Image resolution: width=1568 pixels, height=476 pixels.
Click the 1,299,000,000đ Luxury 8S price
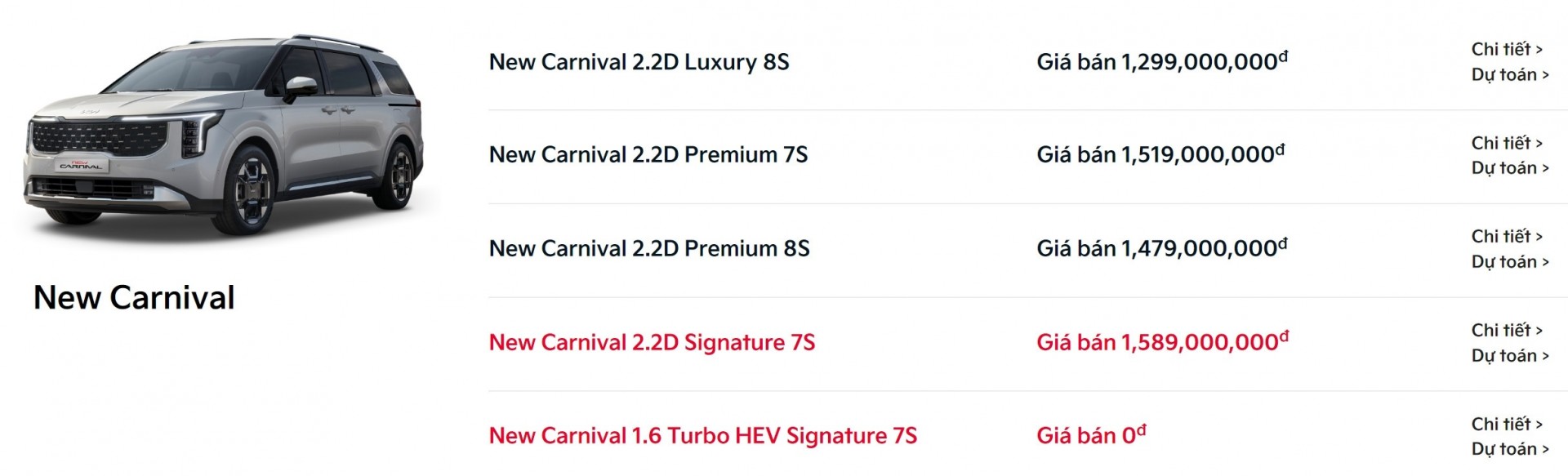(1162, 61)
